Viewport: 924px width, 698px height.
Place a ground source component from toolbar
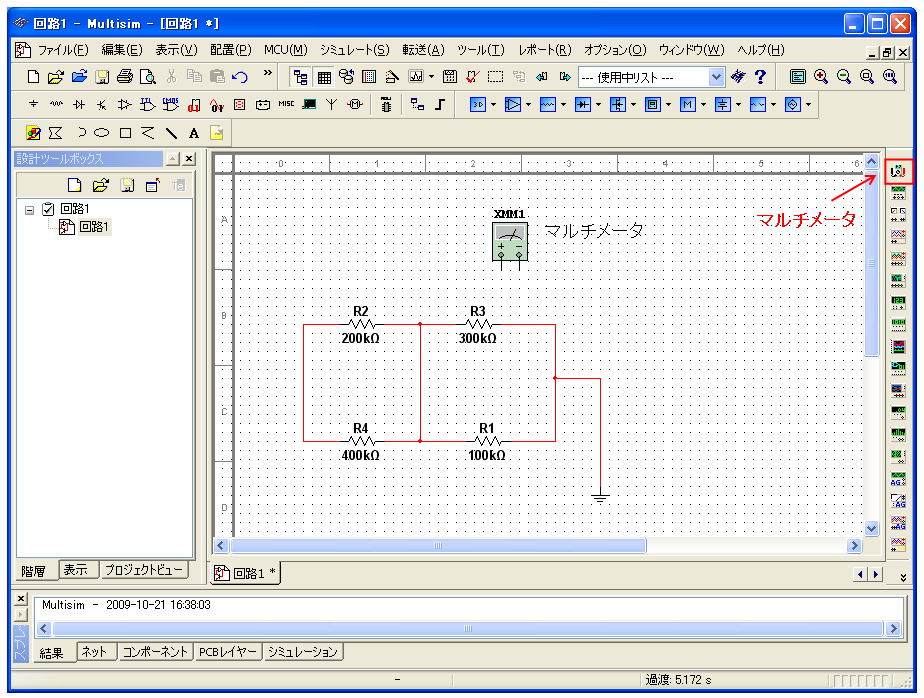(33, 104)
